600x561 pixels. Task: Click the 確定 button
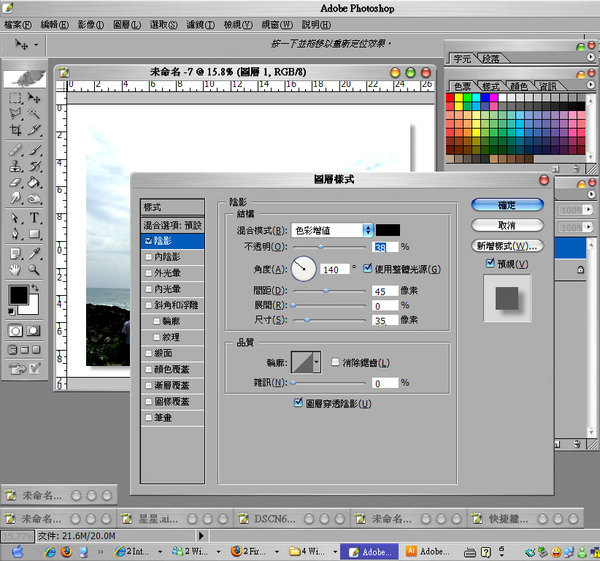point(507,204)
